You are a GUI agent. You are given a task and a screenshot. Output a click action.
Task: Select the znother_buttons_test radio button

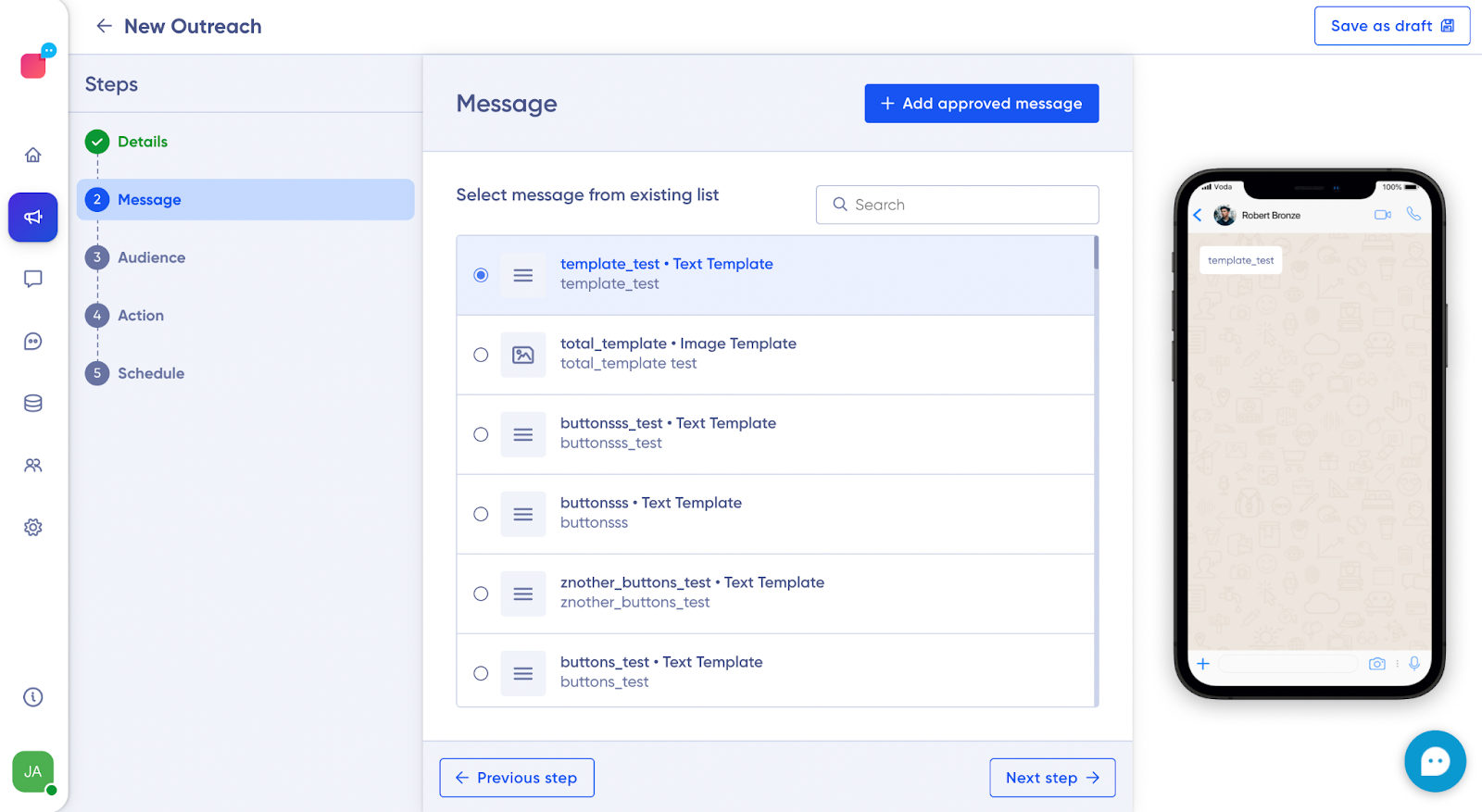[x=481, y=593]
